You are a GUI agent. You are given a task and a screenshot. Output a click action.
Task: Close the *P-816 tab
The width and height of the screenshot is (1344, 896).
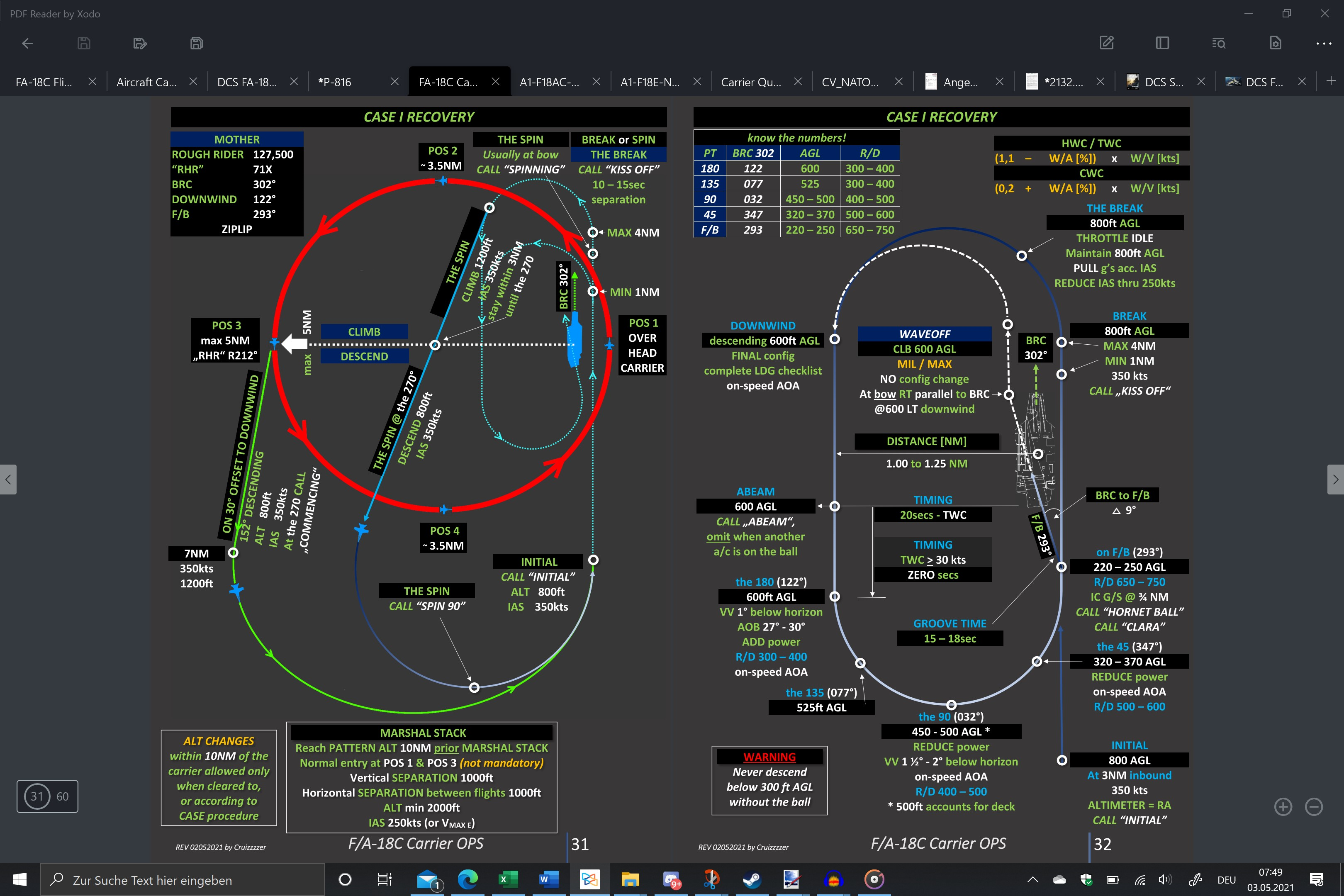395,82
